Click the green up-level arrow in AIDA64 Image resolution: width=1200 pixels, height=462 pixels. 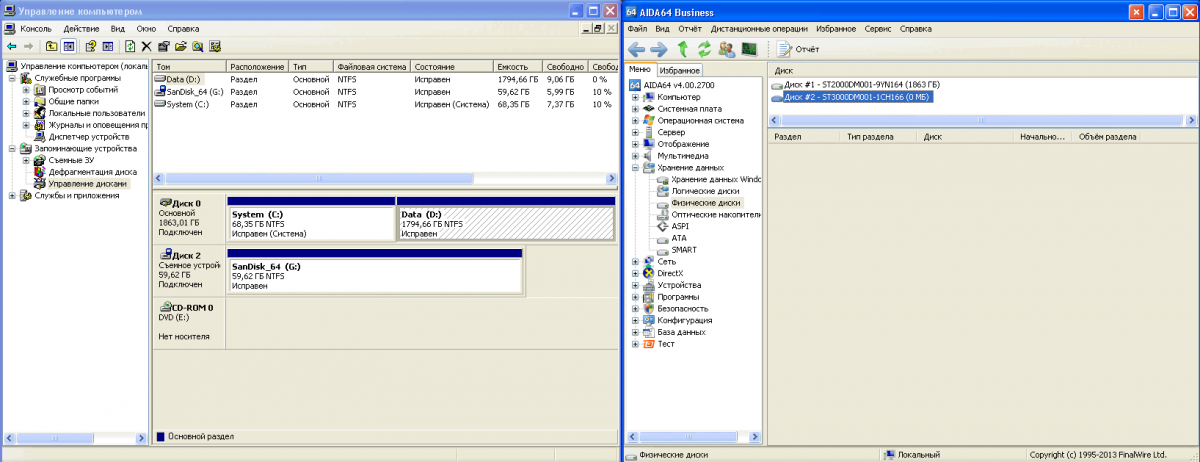click(x=683, y=49)
